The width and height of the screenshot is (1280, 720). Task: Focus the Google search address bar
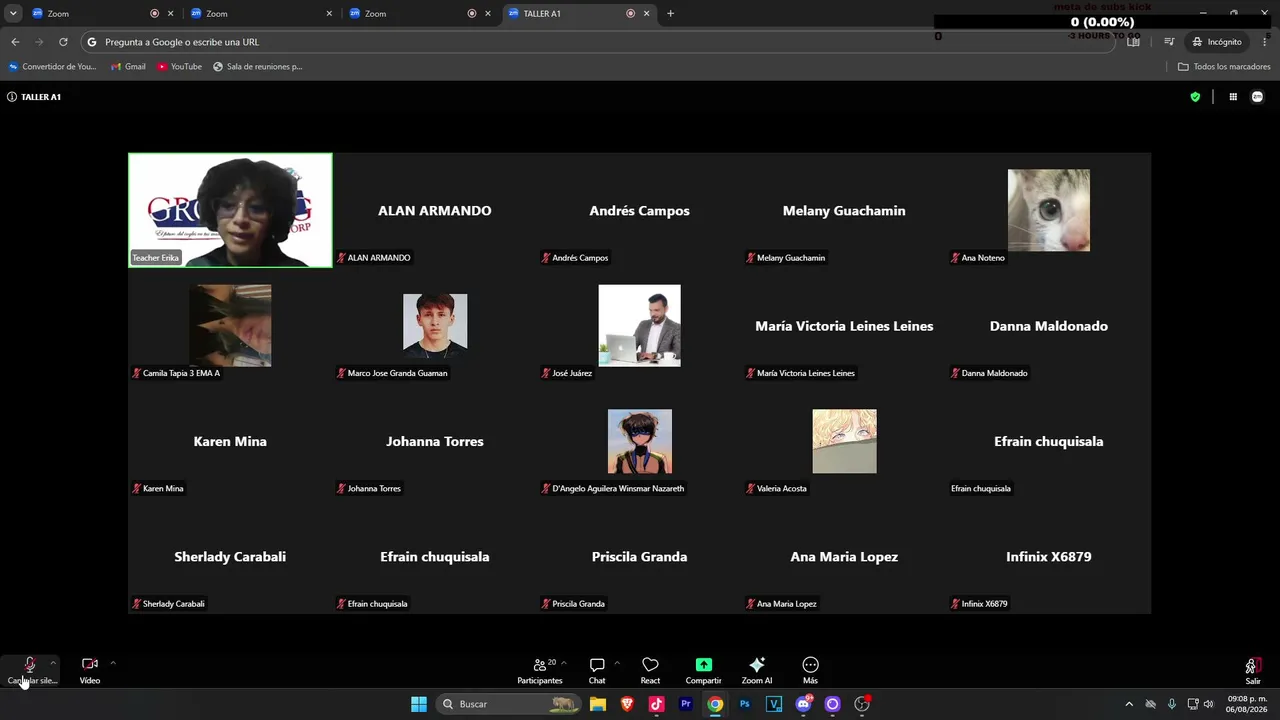pos(597,42)
